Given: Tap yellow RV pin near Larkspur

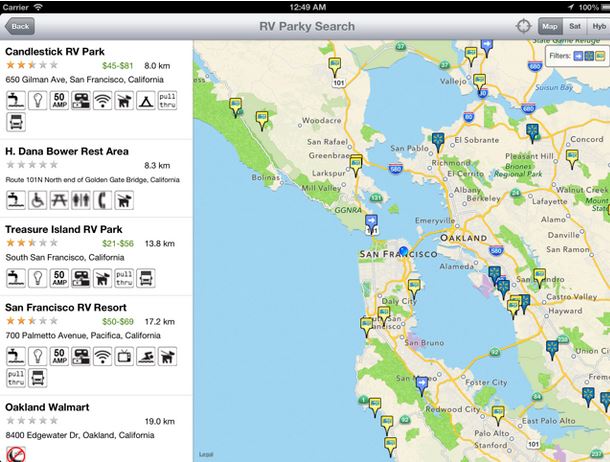Looking at the screenshot, I should coord(356,166).
